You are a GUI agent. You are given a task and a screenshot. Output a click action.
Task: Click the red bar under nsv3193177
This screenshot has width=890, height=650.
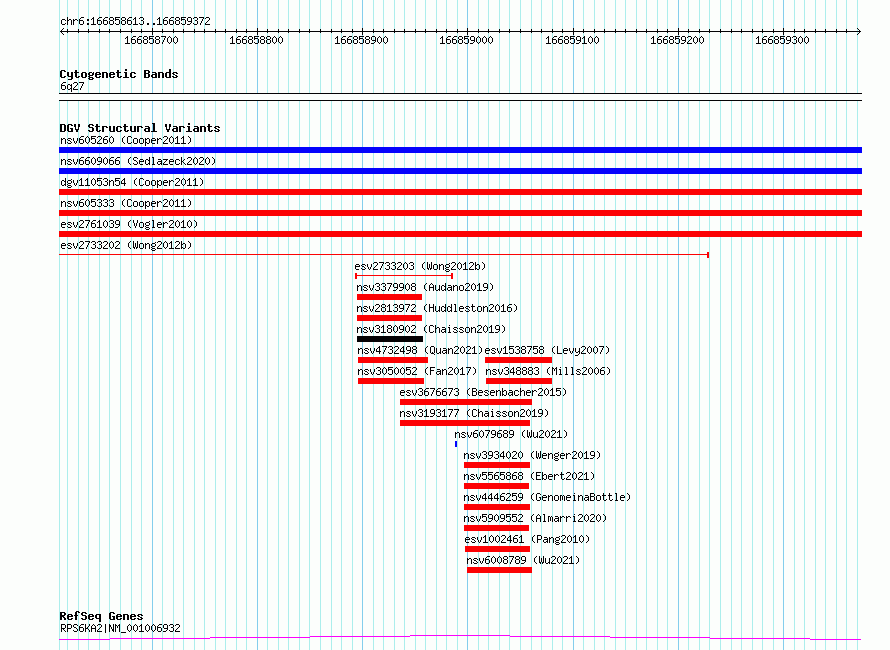(465, 423)
